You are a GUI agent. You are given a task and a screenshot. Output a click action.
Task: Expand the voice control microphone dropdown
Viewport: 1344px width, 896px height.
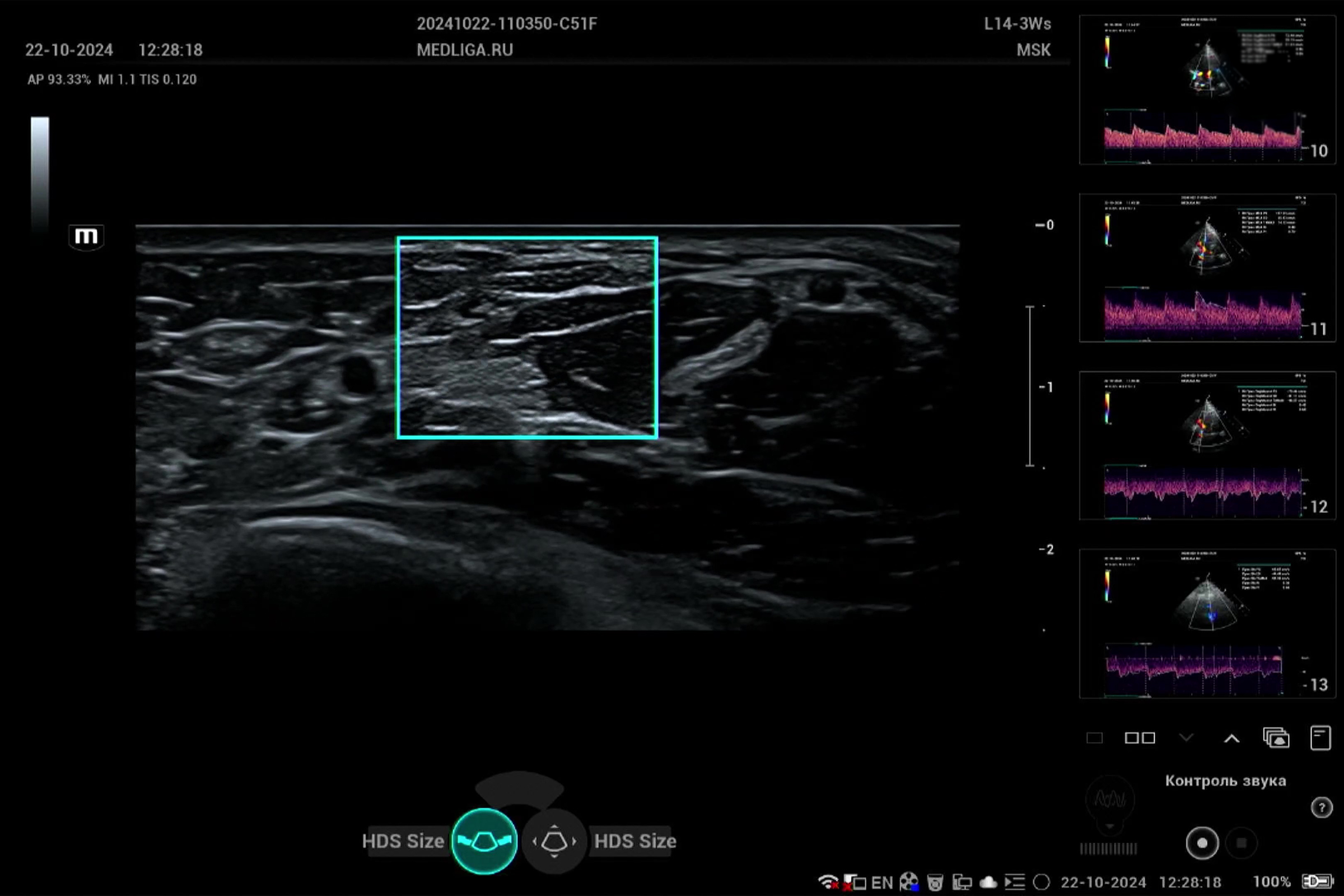(x=1110, y=827)
